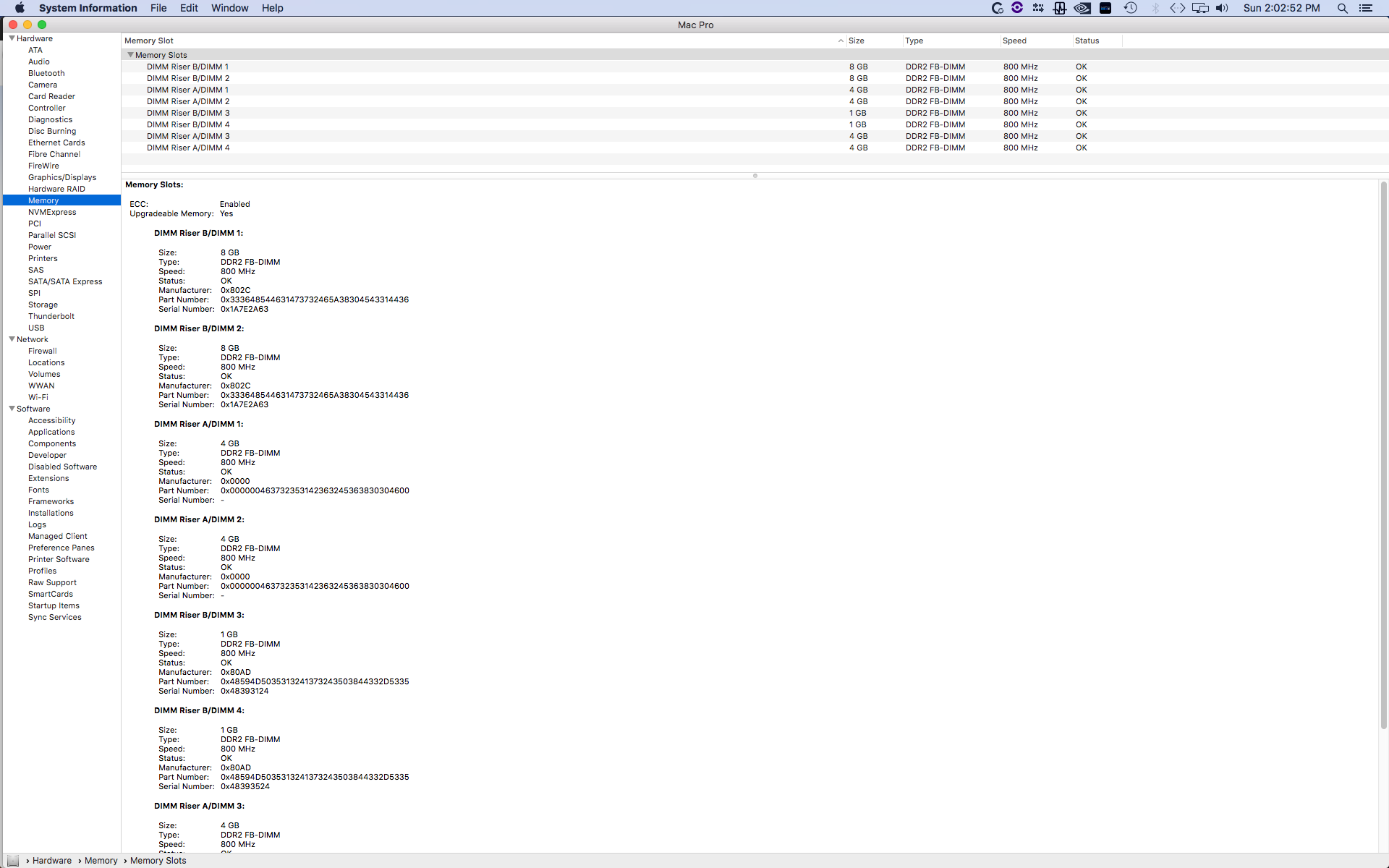The height and width of the screenshot is (868, 1389).
Task: Select Thunderbolt in the sidebar
Action: [x=51, y=316]
